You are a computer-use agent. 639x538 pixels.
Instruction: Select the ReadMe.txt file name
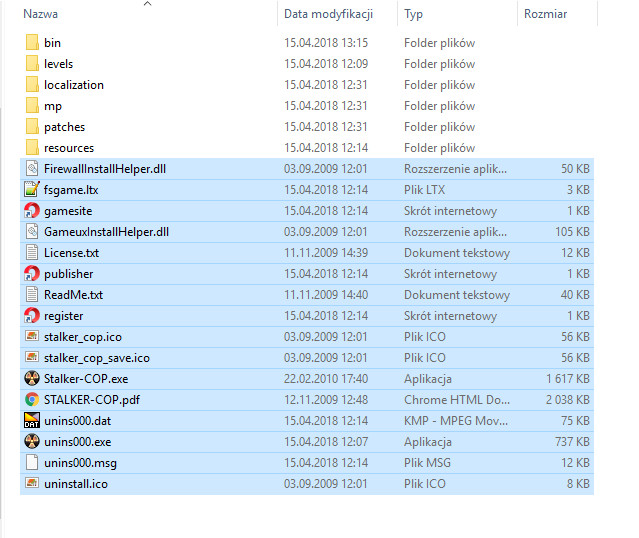73,295
